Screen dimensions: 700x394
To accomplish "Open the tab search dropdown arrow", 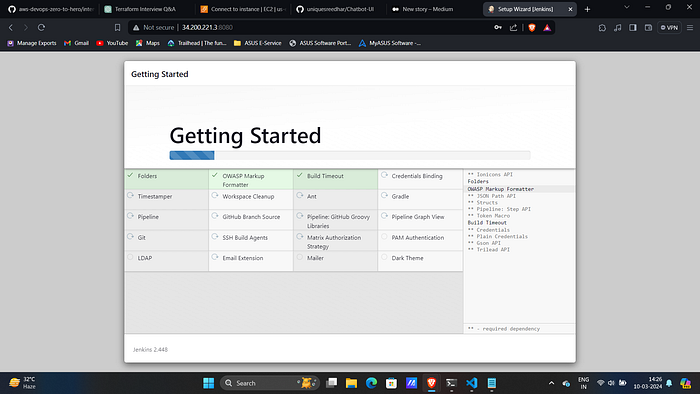I will (627, 7).
